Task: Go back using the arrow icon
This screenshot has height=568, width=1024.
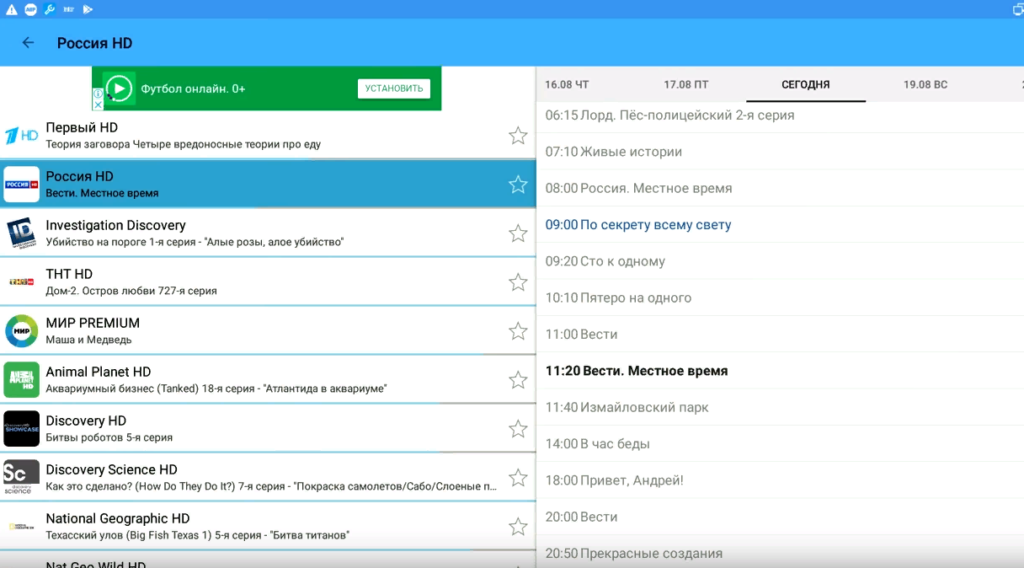Action: (x=28, y=43)
